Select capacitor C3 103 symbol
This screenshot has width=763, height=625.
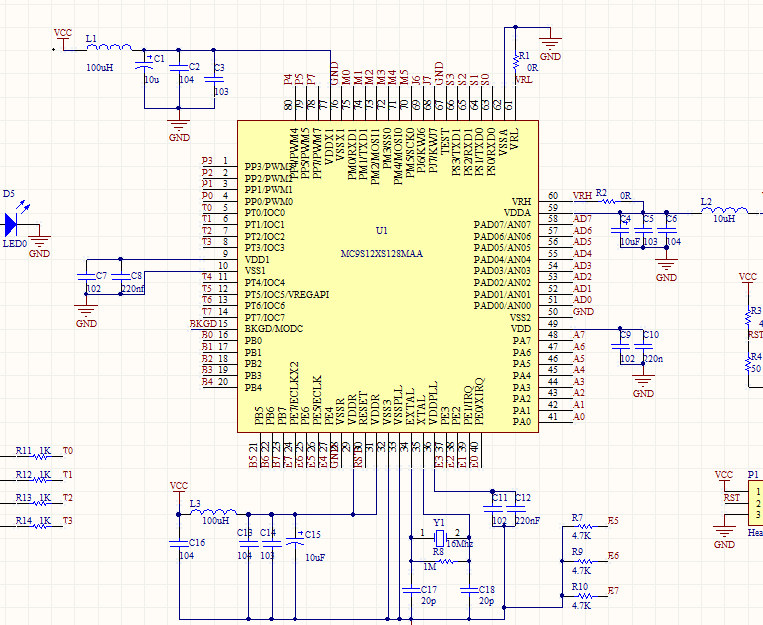click(214, 79)
